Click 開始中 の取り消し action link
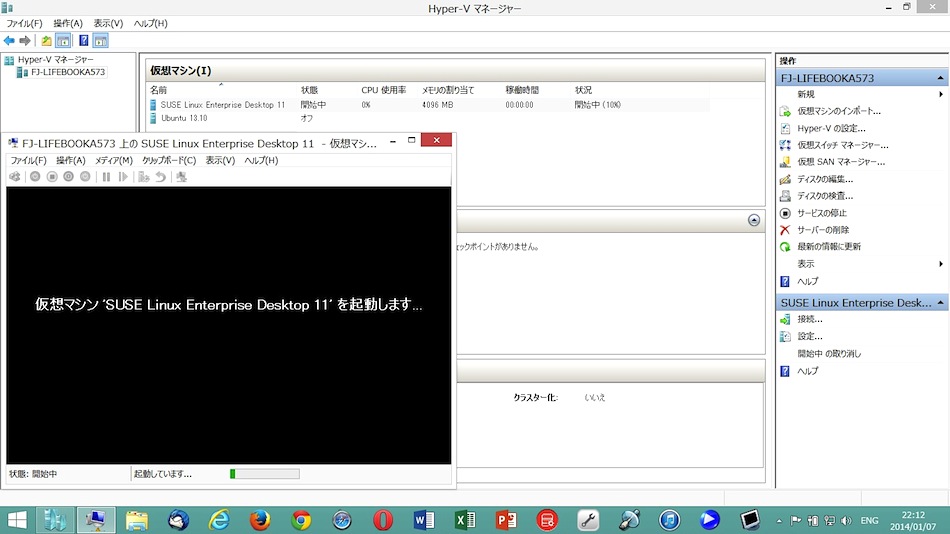Screen dimensions: 950x534 828,353
